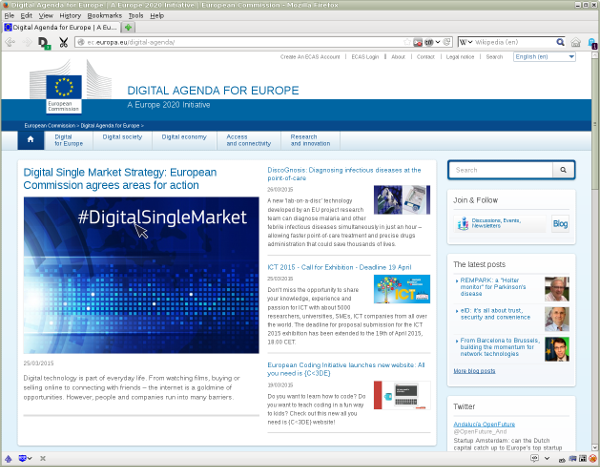Open the View menu
This screenshot has width=600, height=467.
[x=46, y=15]
